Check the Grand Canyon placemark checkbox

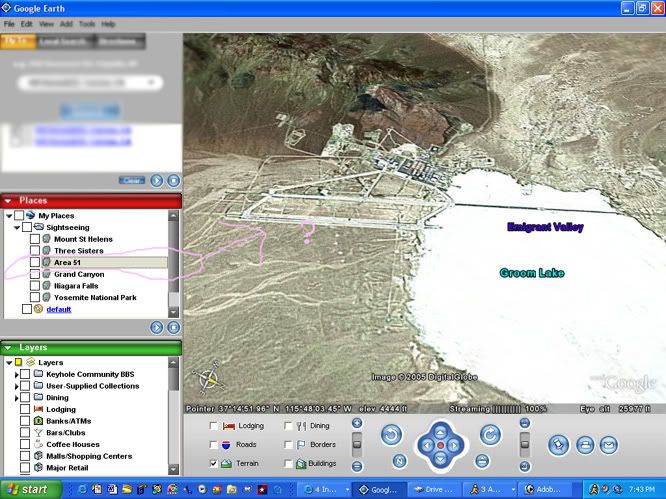35,274
